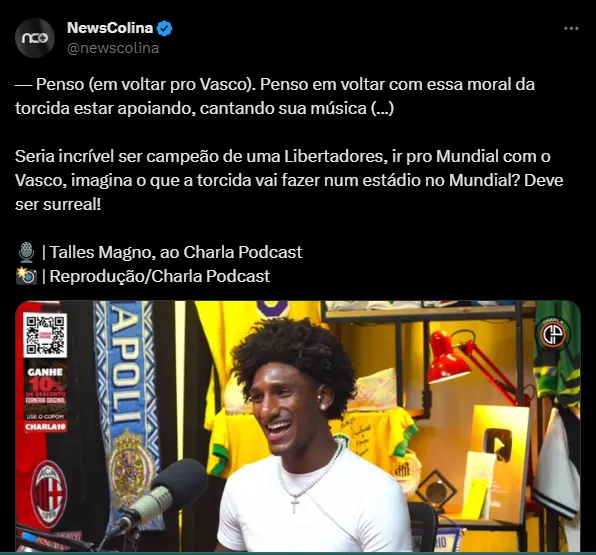
Task: Click the 'Talles Magno, ao Charla Podcast' line
Action: [176, 252]
